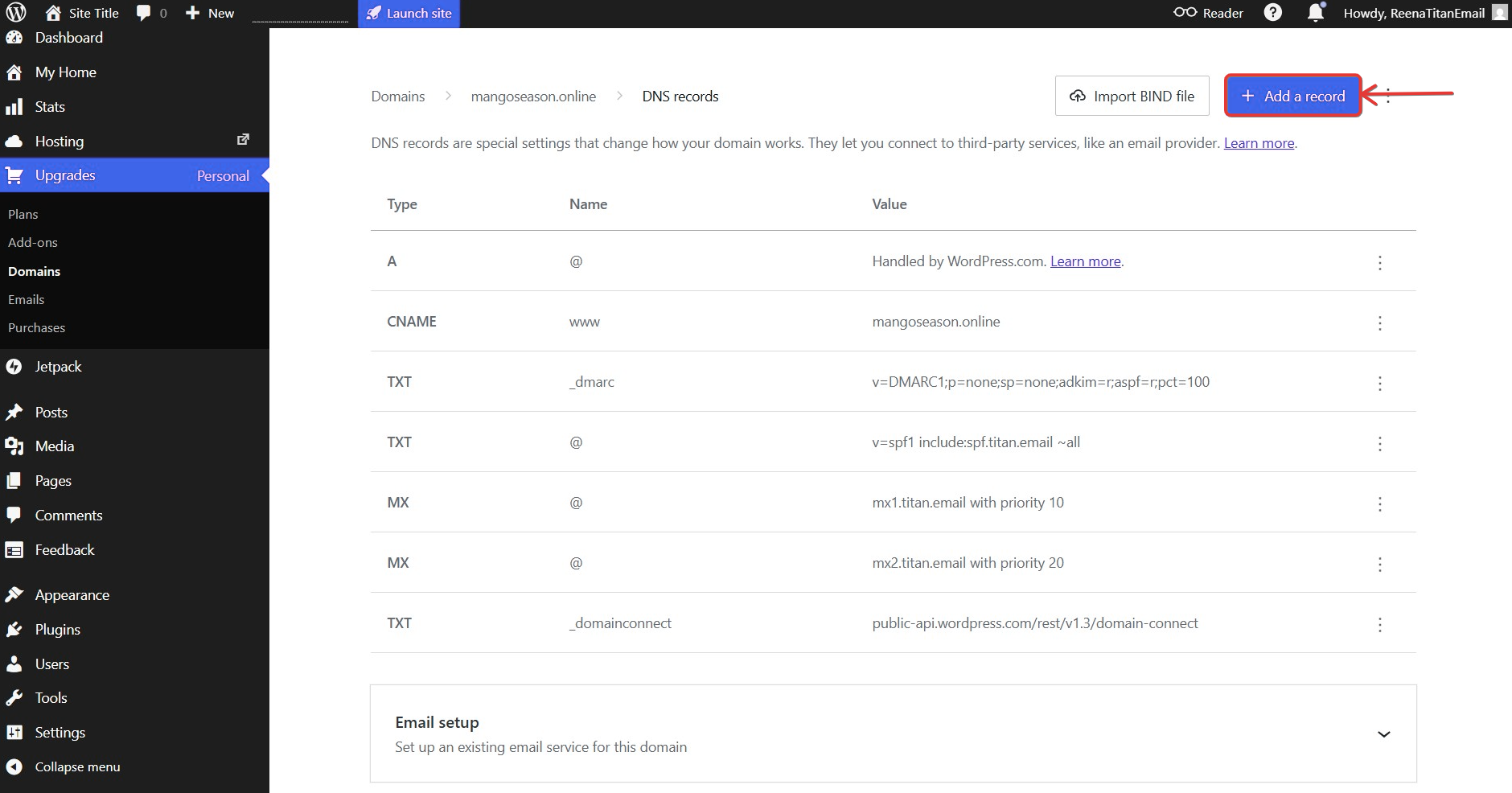Open options for the CNAME www record

(x=1380, y=323)
